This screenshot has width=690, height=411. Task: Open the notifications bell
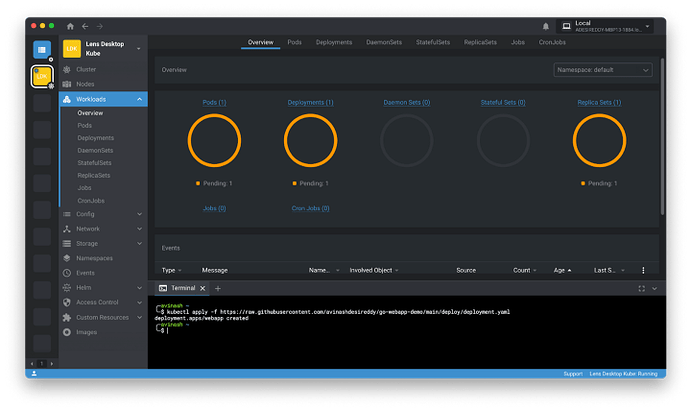(545, 25)
